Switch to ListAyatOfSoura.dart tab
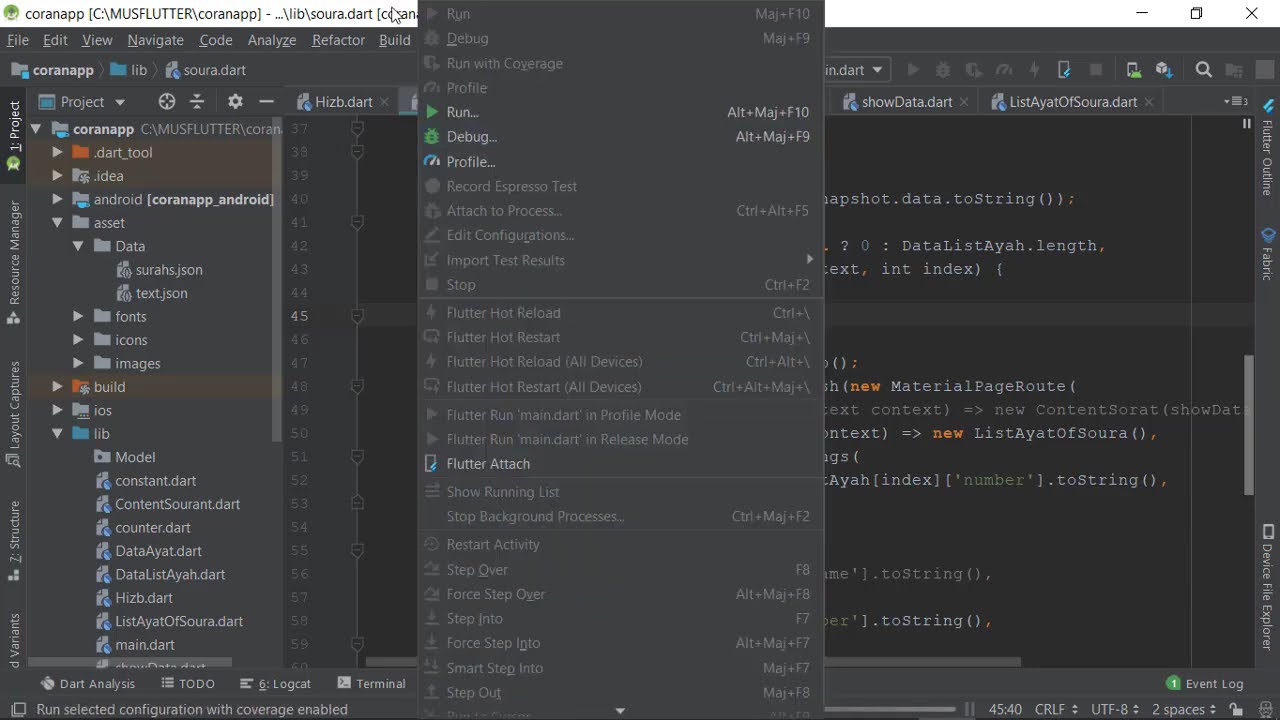 tap(1072, 102)
